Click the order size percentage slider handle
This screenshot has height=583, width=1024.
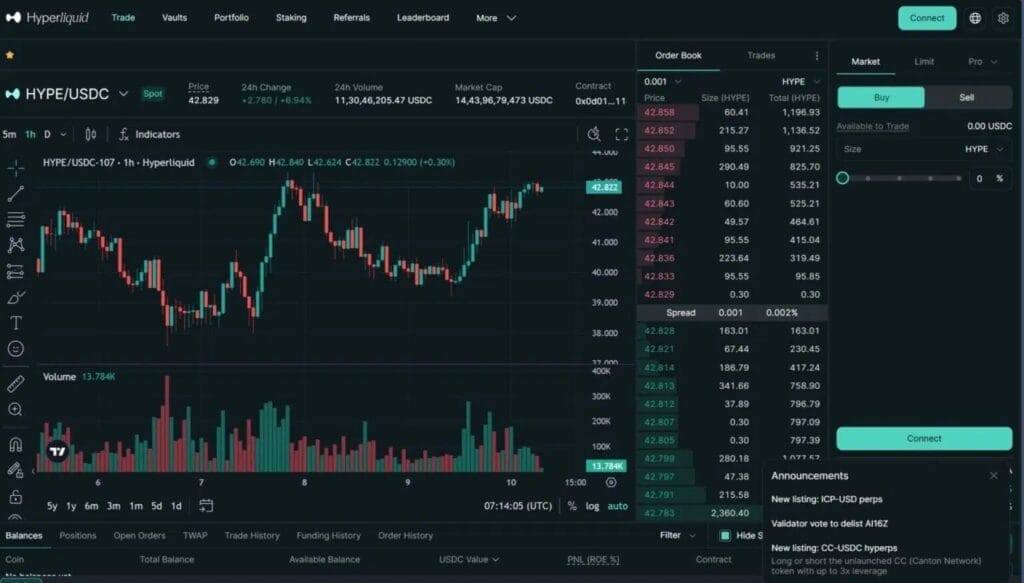pos(843,178)
